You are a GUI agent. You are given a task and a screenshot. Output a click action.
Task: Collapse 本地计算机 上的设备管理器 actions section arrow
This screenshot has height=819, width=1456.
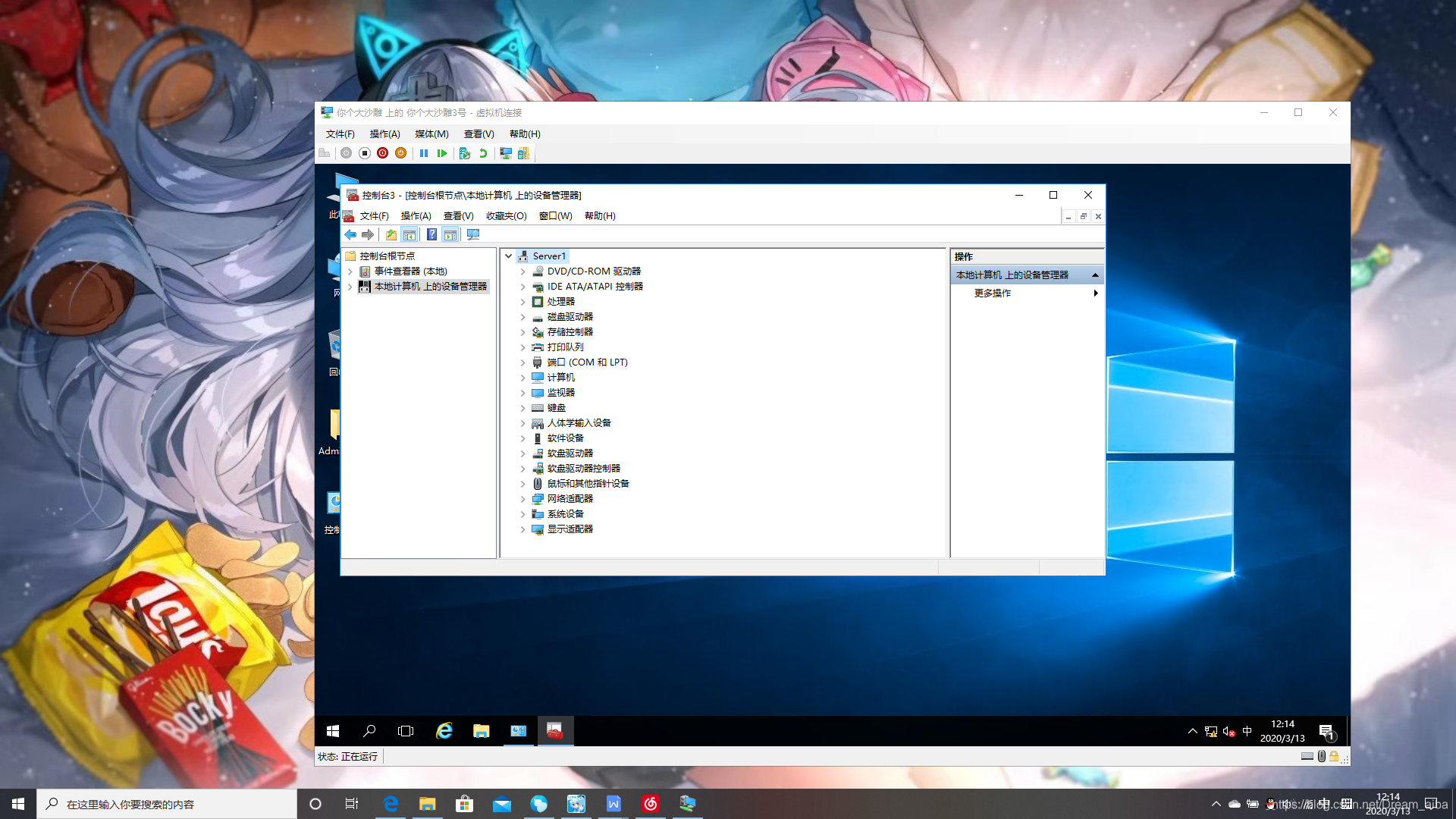(x=1095, y=275)
